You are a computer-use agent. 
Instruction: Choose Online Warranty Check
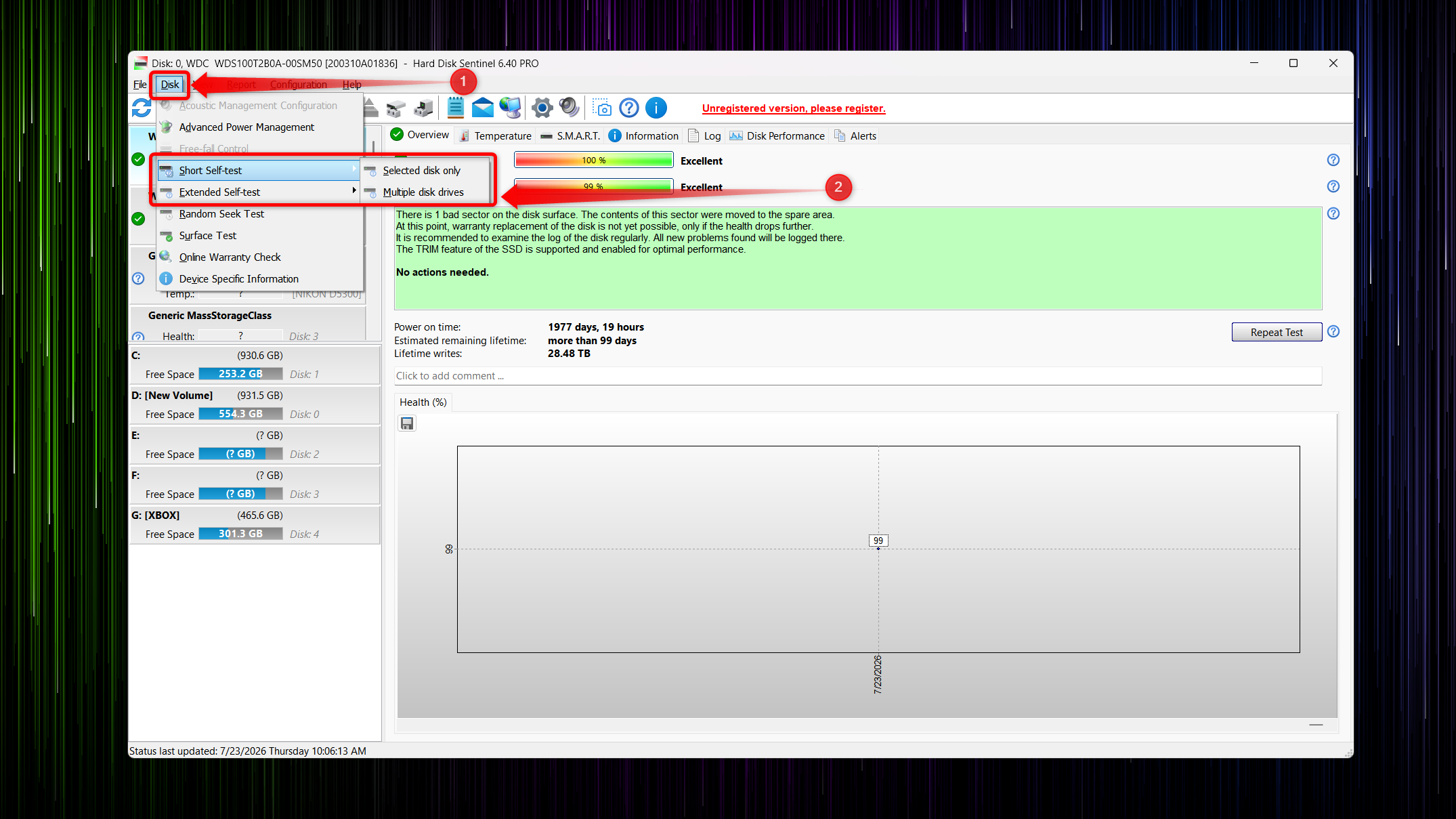(260, 257)
